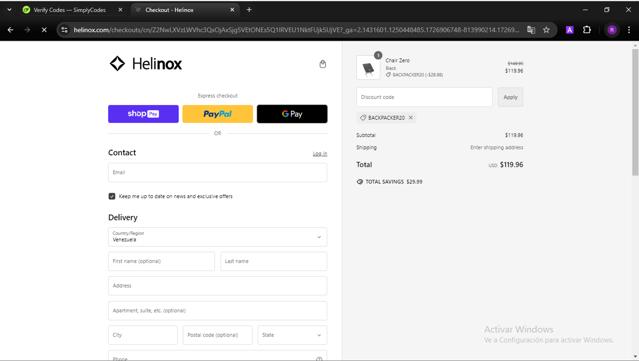Open a new browser tab

249,10
